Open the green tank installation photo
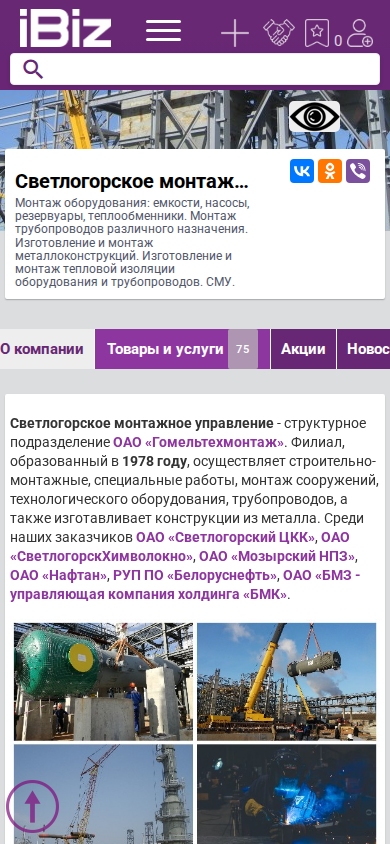The width and height of the screenshot is (390, 844). pos(103,681)
